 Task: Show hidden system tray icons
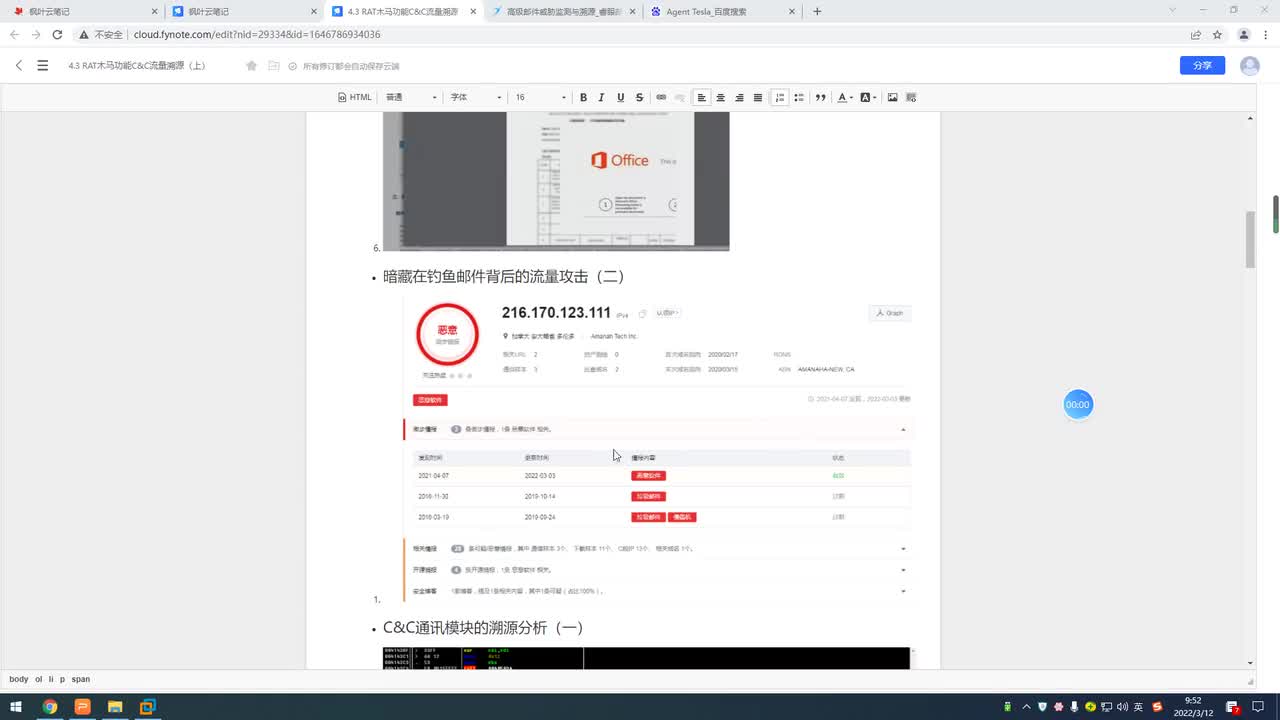[x=1026, y=706]
